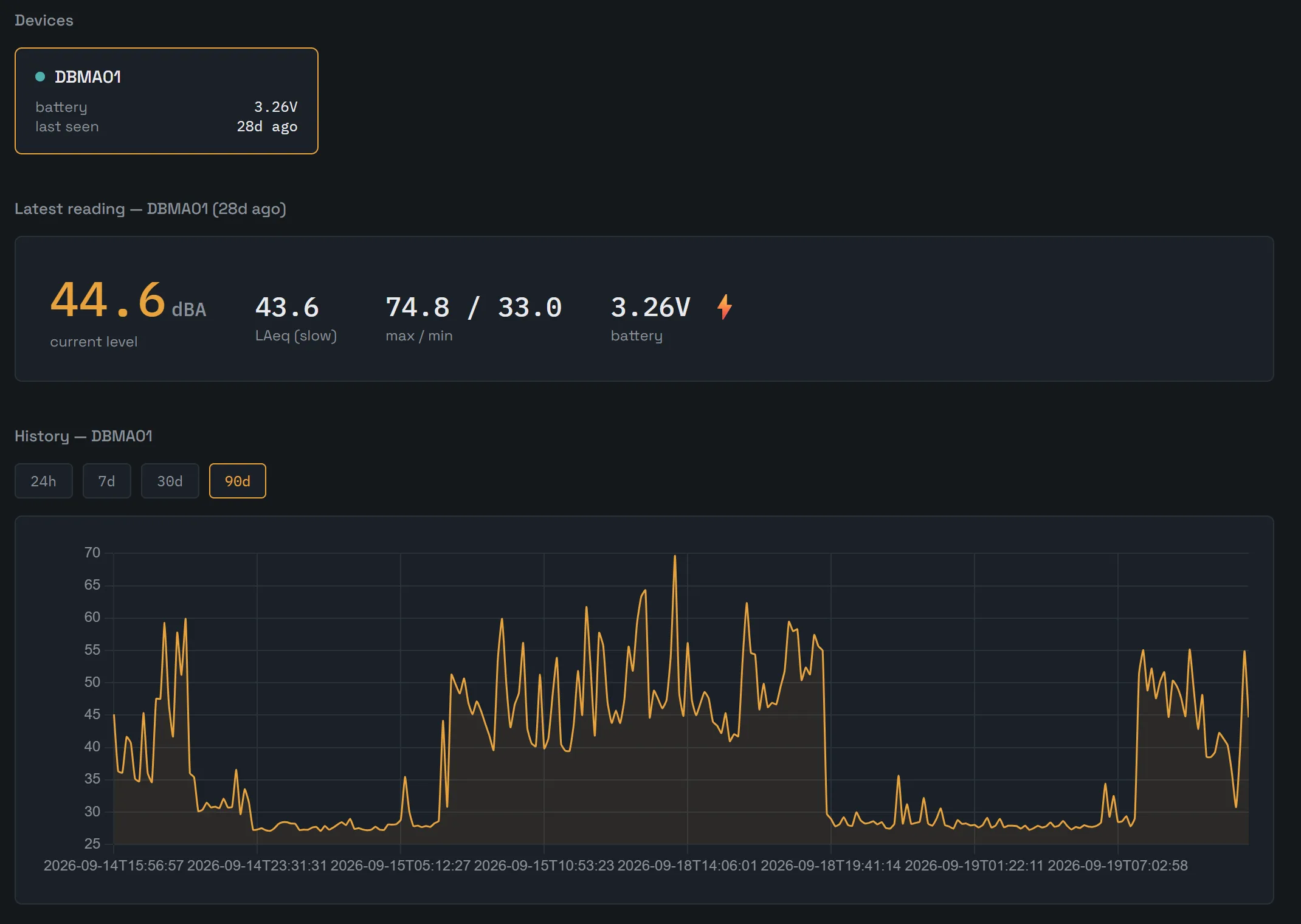Image resolution: width=1301 pixels, height=924 pixels.
Task: Click the 3.26V battery value in latest reading
Action: click(650, 308)
